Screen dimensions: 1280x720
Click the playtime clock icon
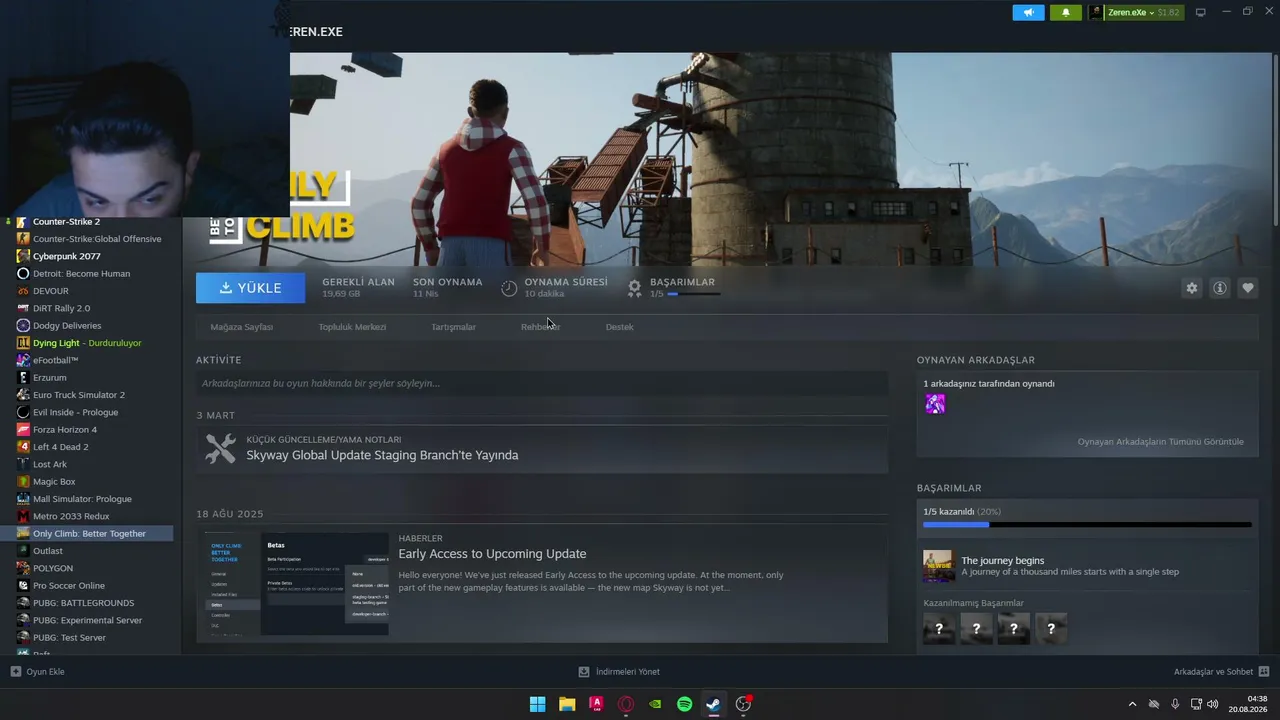[509, 288]
